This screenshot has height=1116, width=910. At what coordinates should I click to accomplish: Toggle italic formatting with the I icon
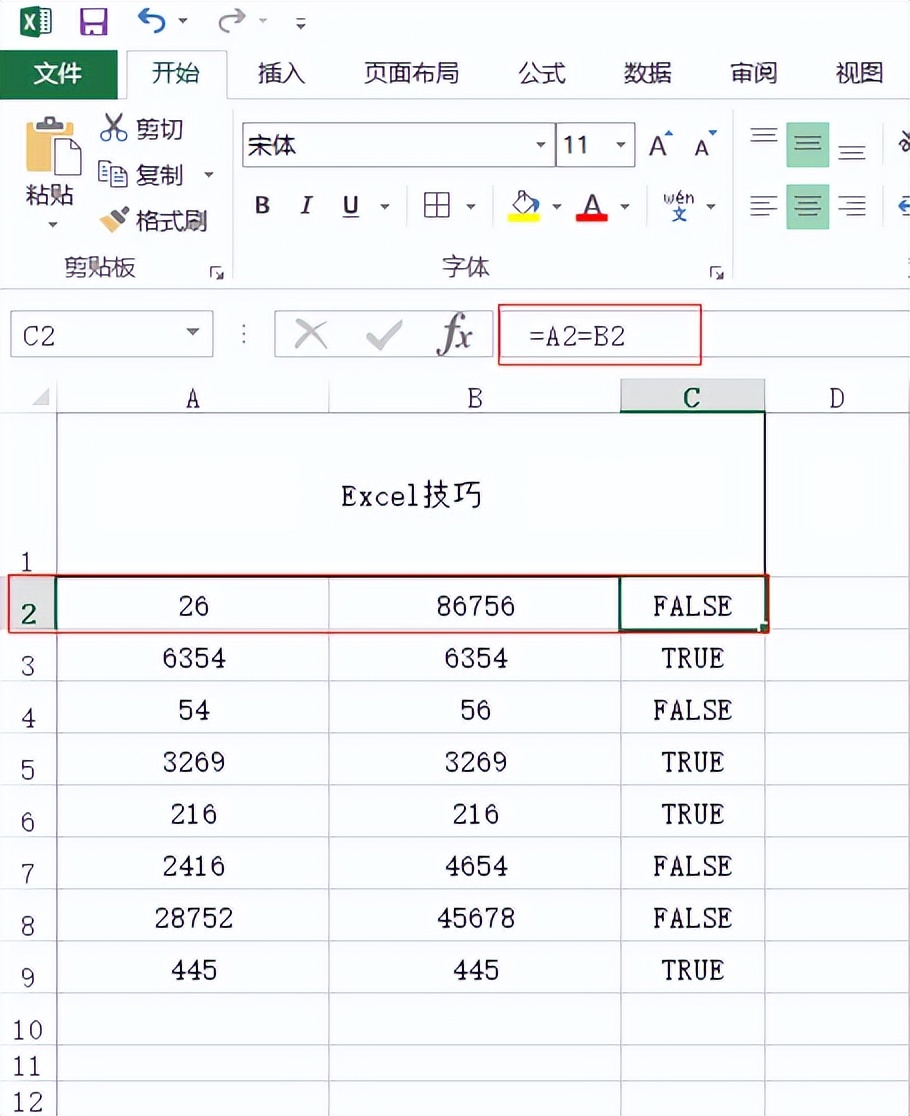pyautogui.click(x=306, y=205)
